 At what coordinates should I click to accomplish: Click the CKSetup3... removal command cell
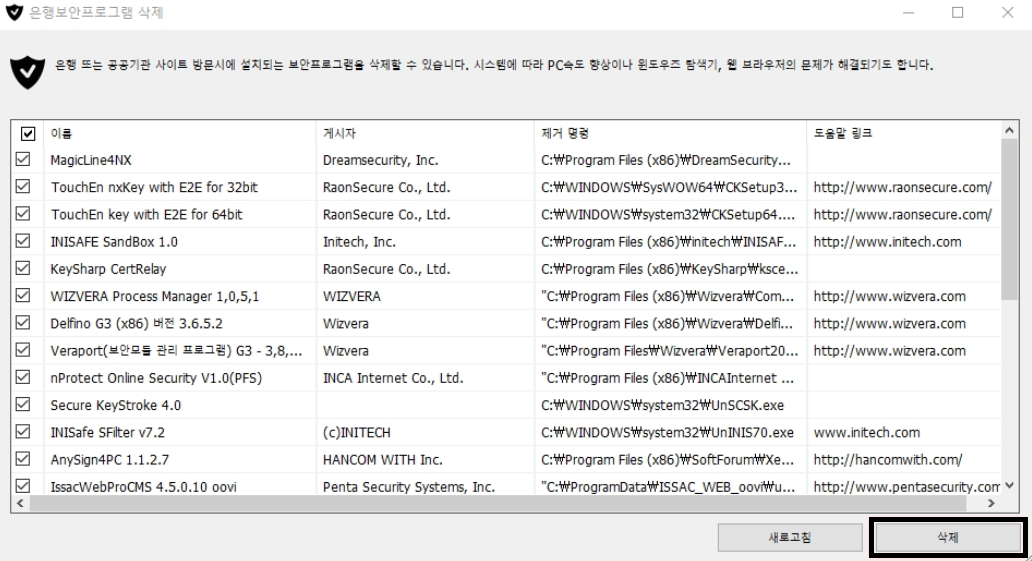pos(669,187)
